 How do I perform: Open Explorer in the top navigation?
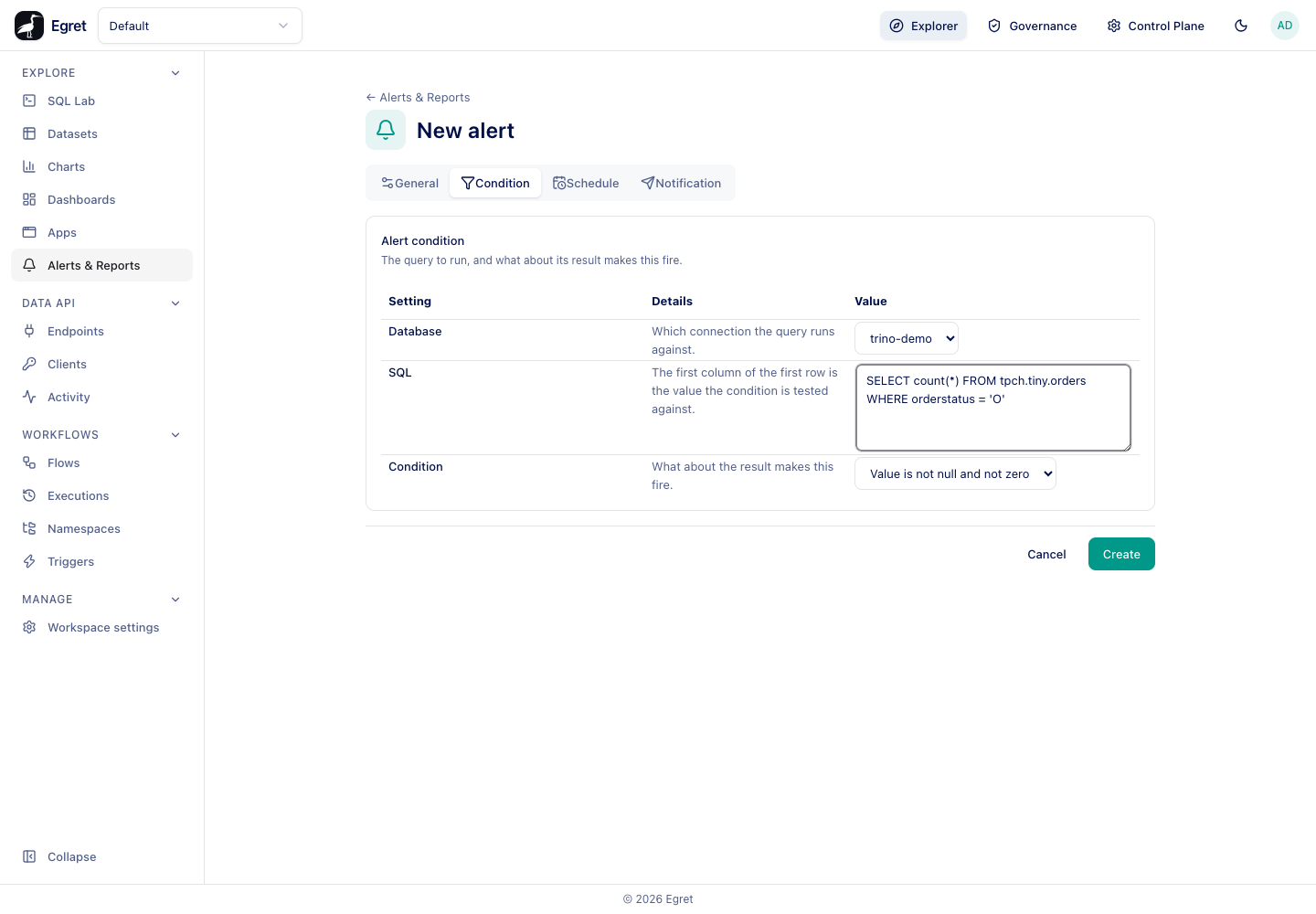click(923, 26)
